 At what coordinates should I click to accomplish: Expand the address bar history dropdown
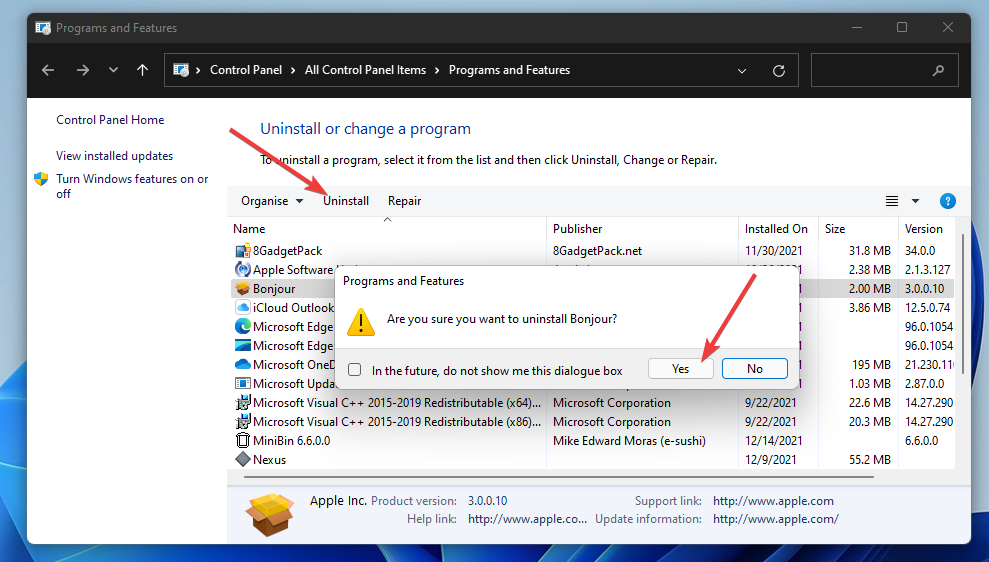[x=742, y=71]
